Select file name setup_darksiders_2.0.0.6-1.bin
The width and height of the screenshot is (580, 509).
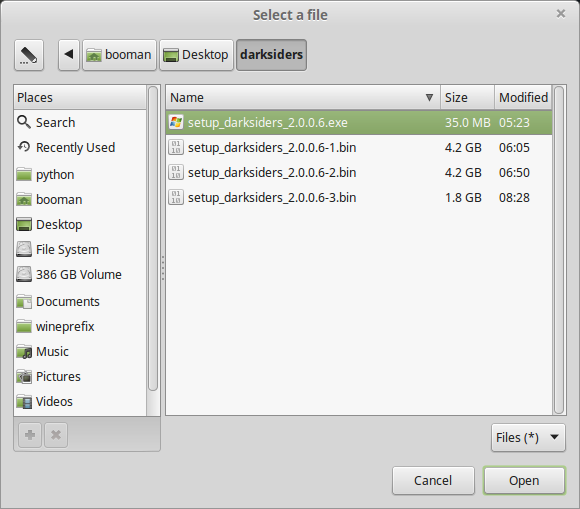(272, 147)
